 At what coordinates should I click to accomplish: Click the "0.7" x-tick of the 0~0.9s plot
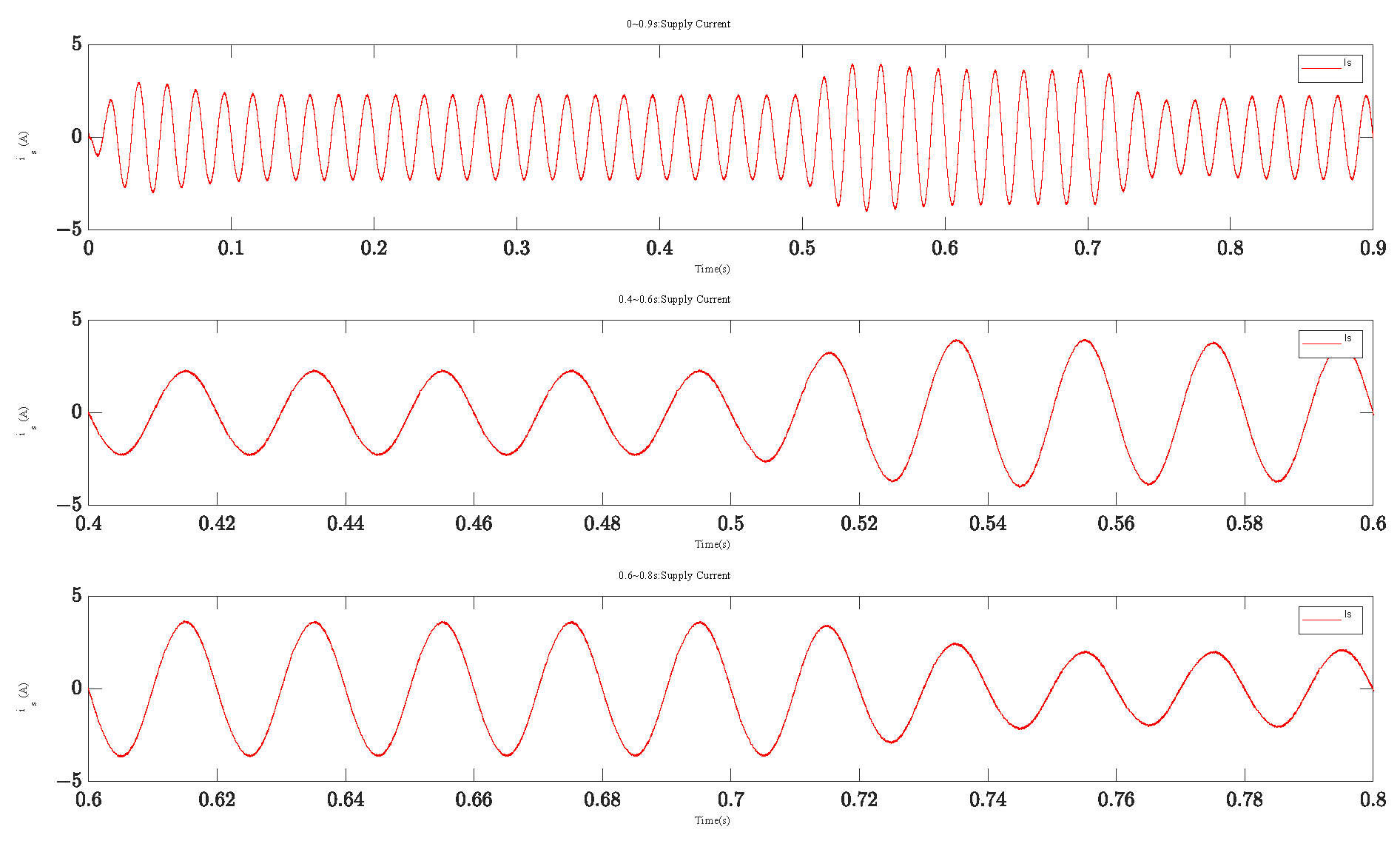click(1088, 248)
